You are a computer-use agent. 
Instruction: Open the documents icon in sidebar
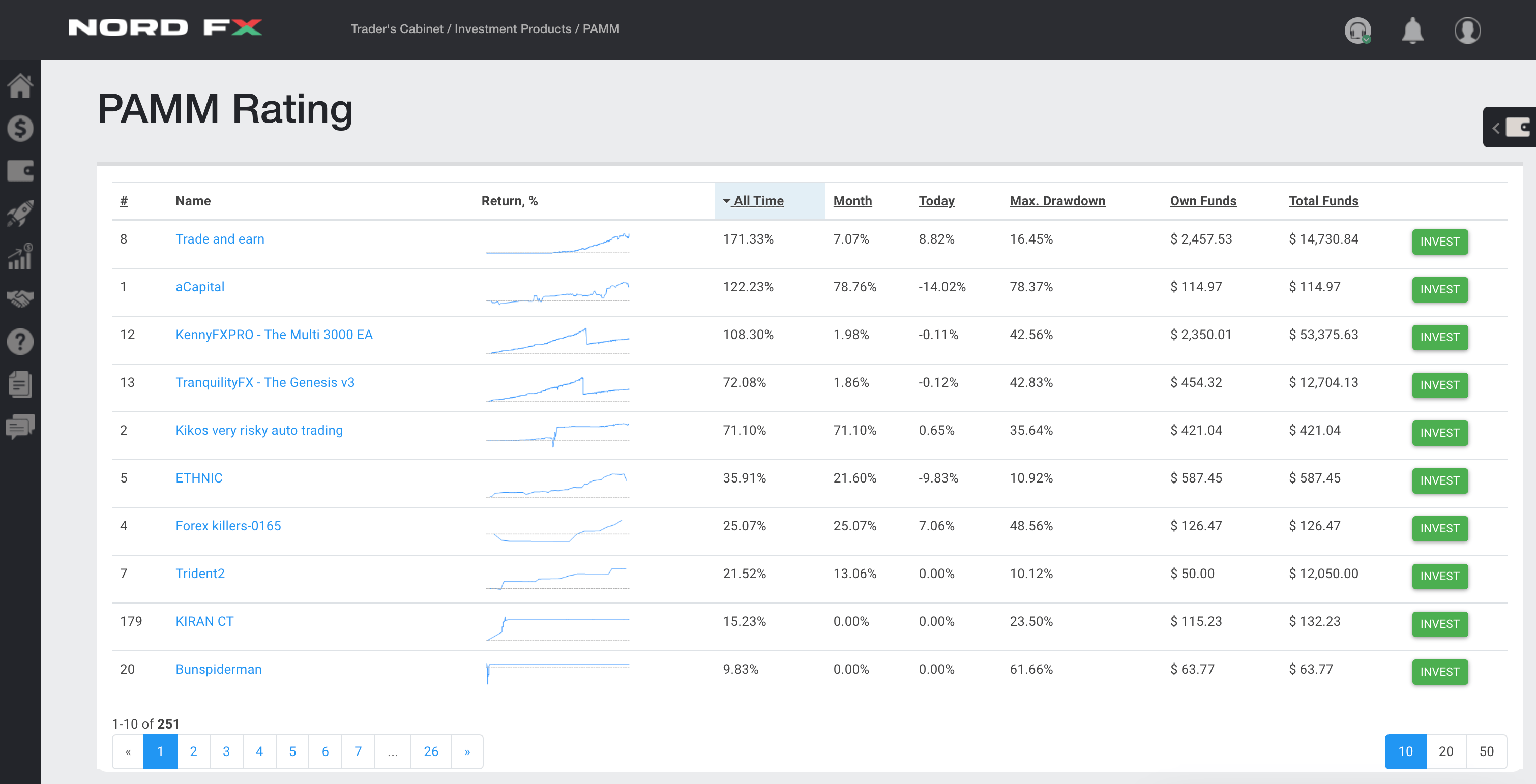[20, 384]
